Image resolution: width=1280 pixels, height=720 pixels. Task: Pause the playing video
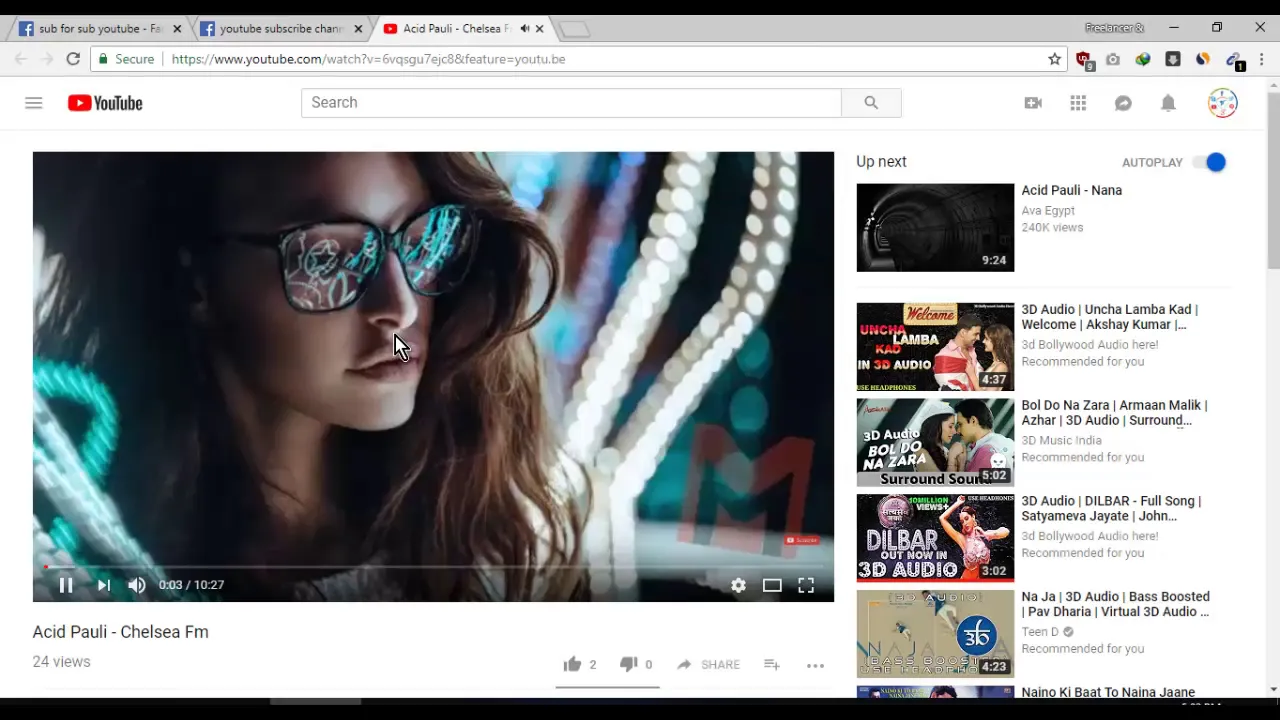coord(66,585)
